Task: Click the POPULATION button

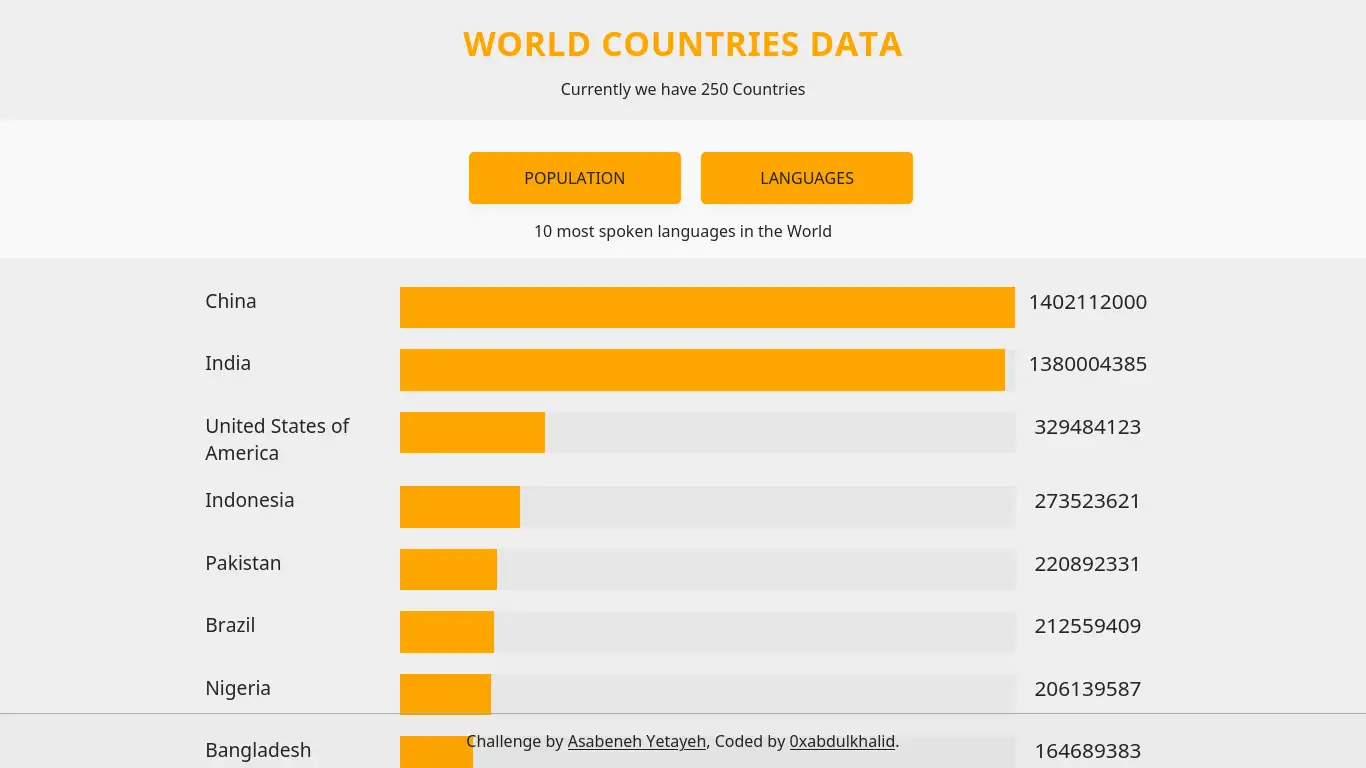Action: (575, 178)
